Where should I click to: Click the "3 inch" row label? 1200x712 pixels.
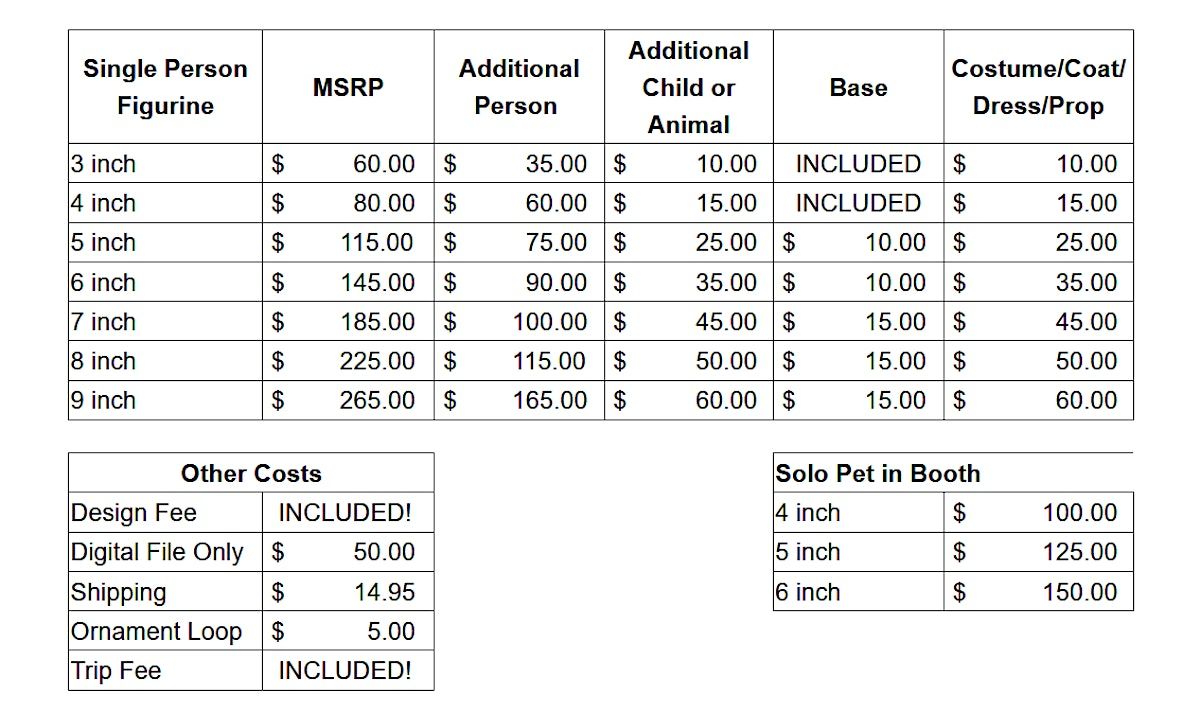pyautogui.click(x=104, y=164)
